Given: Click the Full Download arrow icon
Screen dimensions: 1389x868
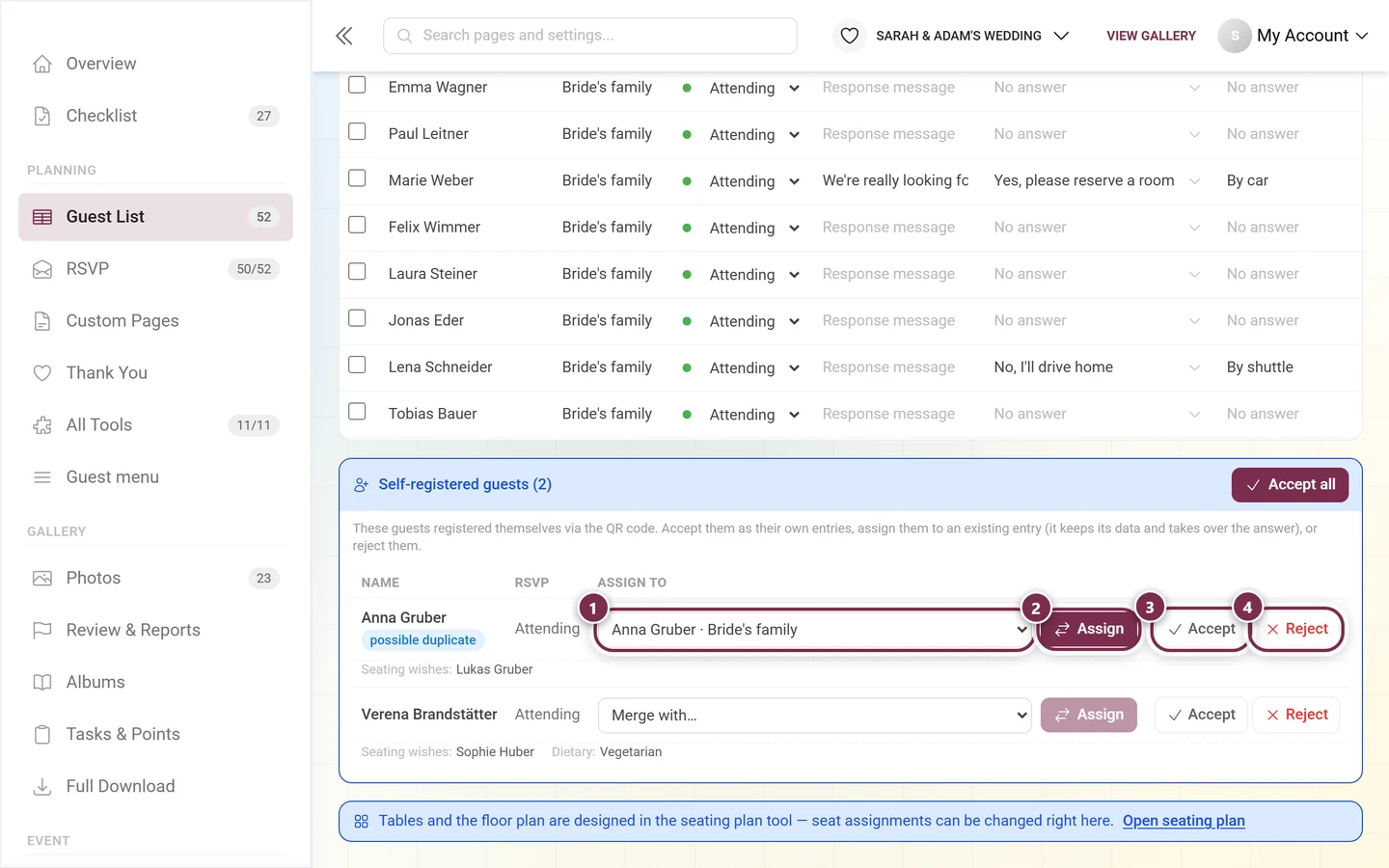Looking at the screenshot, I should tap(42, 787).
